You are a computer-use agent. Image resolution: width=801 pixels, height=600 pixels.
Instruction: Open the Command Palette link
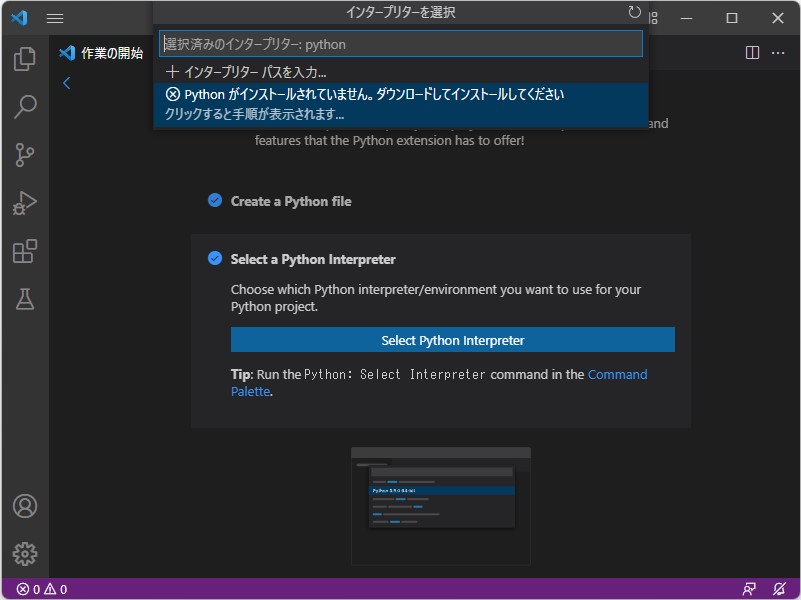[618, 374]
